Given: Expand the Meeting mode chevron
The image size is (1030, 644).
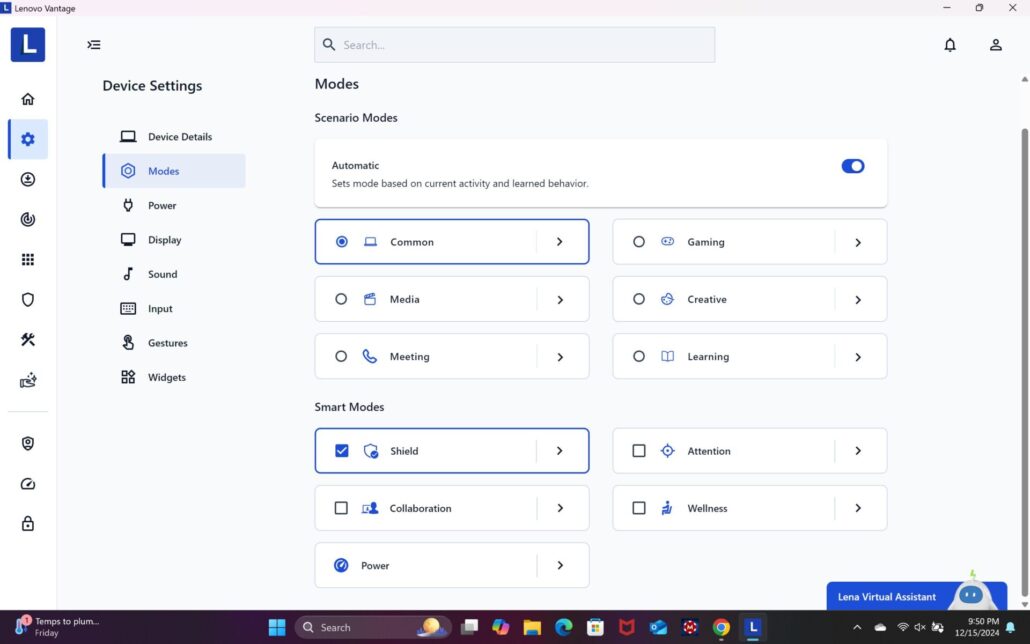Looking at the screenshot, I should point(560,357).
